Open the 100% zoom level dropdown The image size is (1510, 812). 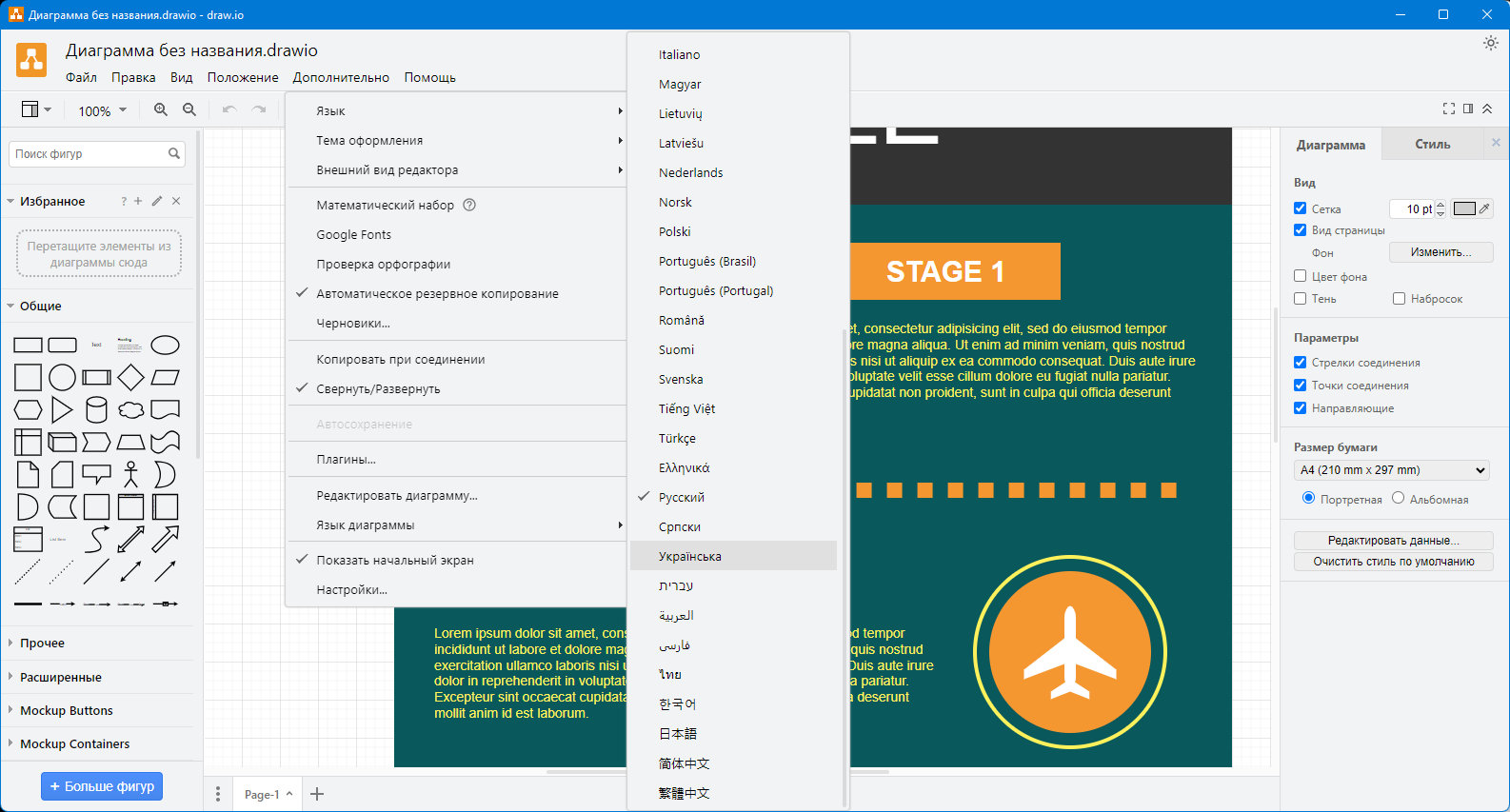pyautogui.click(x=102, y=111)
